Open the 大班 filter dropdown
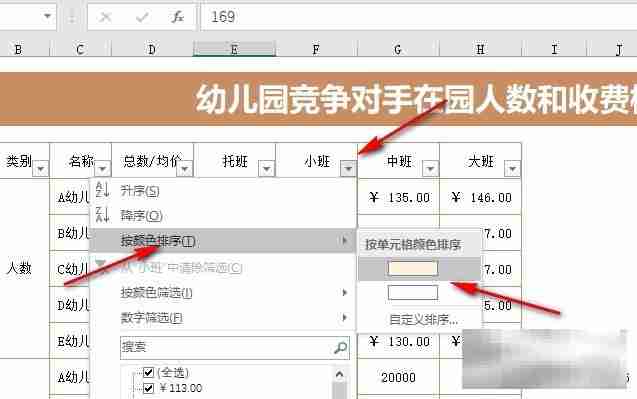 point(513,168)
